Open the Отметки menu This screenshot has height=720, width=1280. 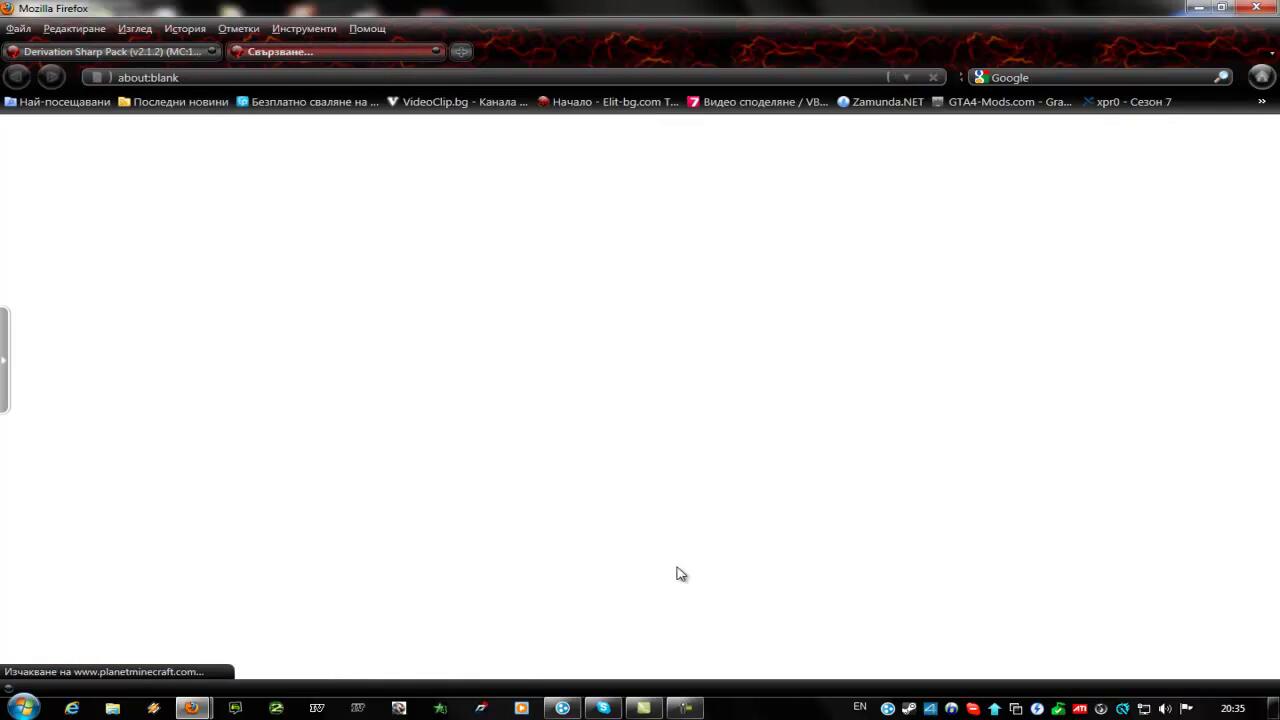click(x=238, y=29)
